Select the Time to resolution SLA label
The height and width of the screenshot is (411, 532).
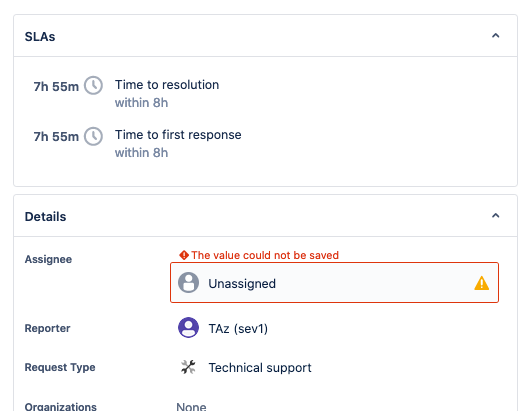[167, 85]
